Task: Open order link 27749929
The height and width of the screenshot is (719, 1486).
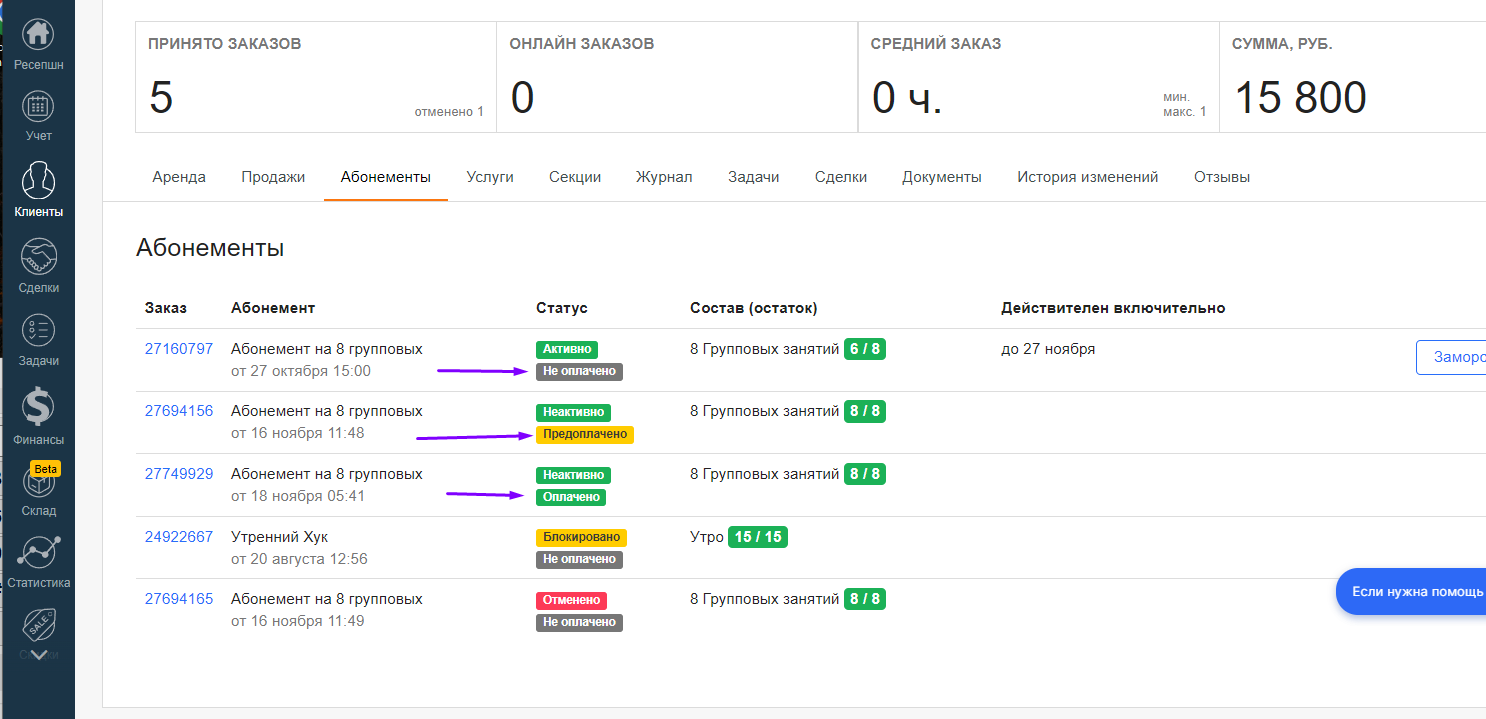Action: (x=179, y=474)
